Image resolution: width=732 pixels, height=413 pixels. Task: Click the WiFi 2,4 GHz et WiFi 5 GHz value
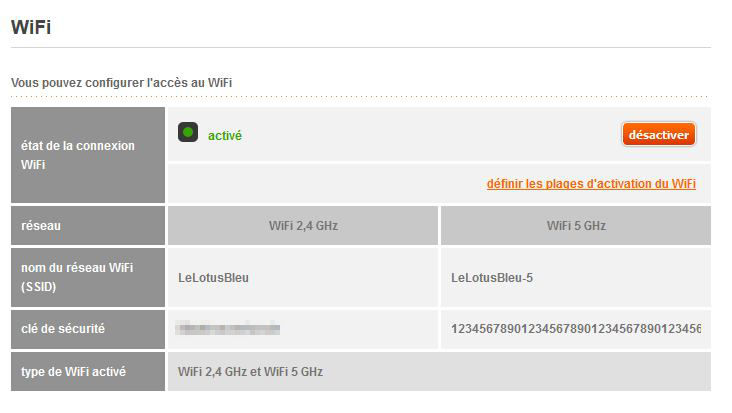(250, 372)
